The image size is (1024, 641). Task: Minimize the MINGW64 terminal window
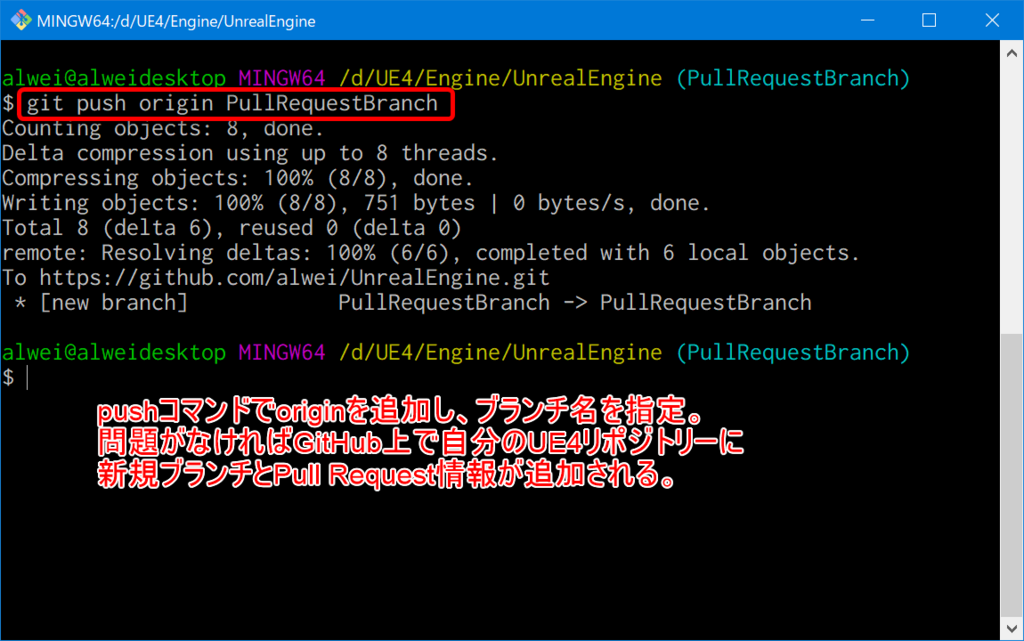(867, 20)
